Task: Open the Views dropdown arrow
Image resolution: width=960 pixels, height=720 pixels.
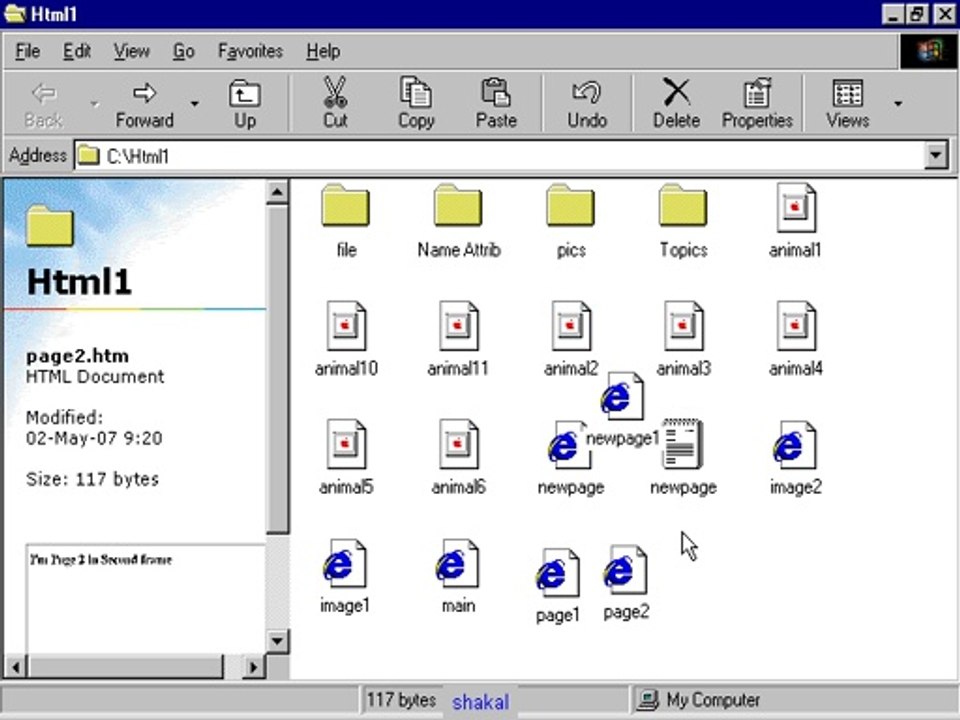Action: pos(898,103)
